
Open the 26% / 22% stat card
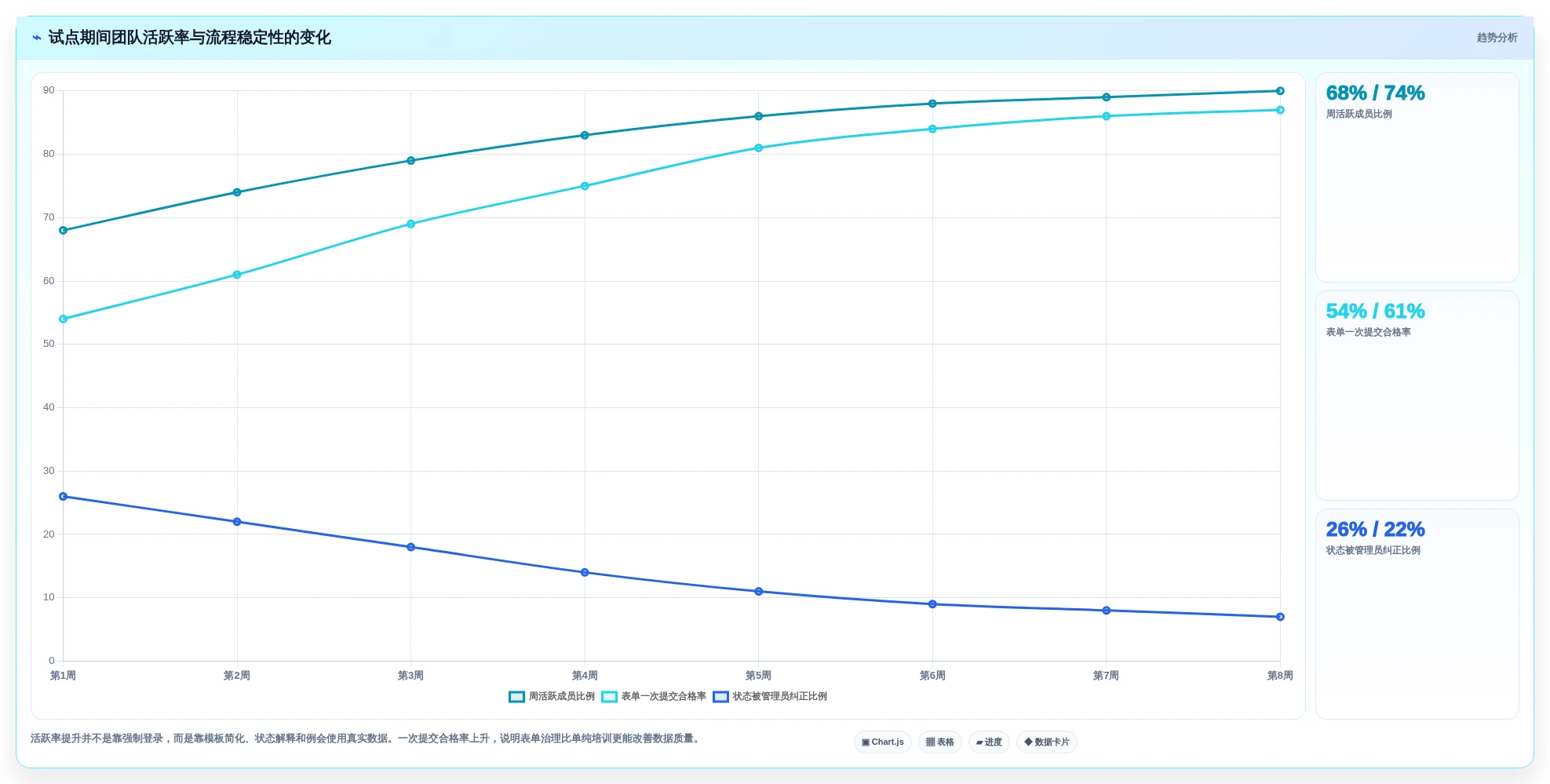[1417, 614]
